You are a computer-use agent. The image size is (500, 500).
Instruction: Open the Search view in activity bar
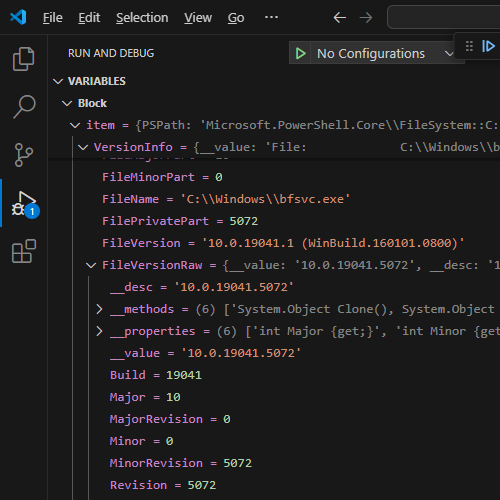point(24,107)
